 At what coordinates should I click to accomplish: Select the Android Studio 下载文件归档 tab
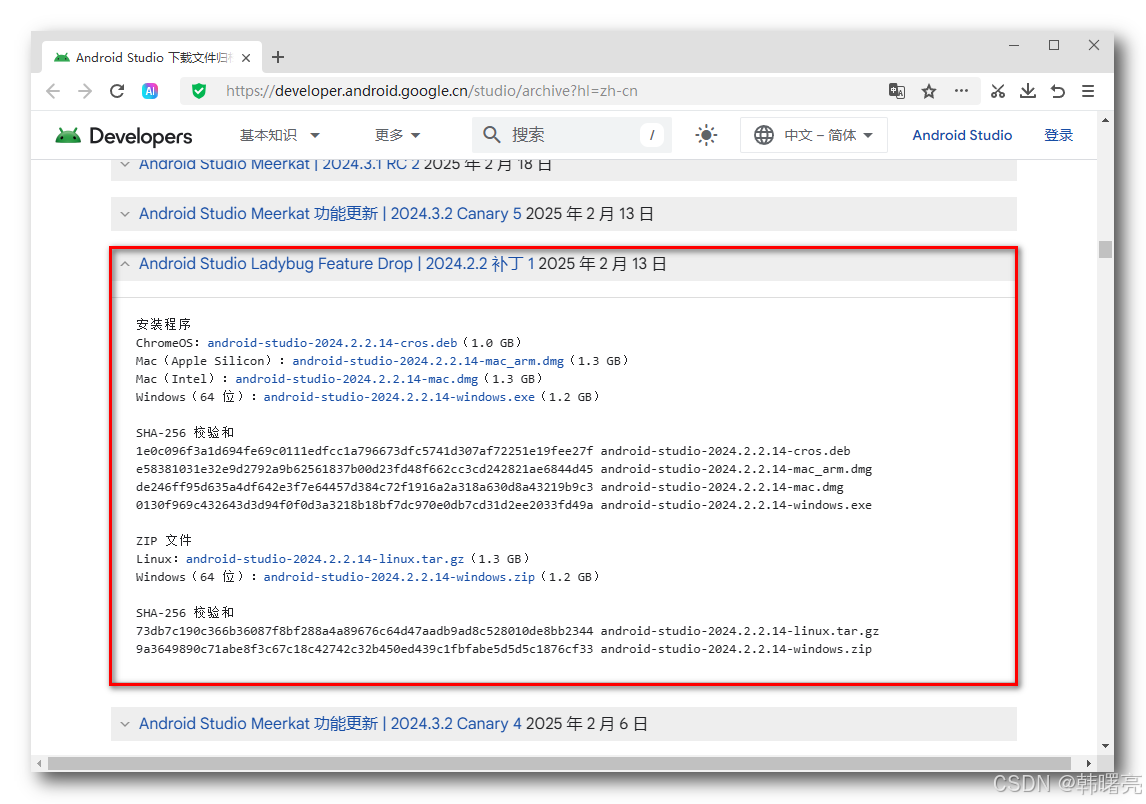click(x=151, y=58)
